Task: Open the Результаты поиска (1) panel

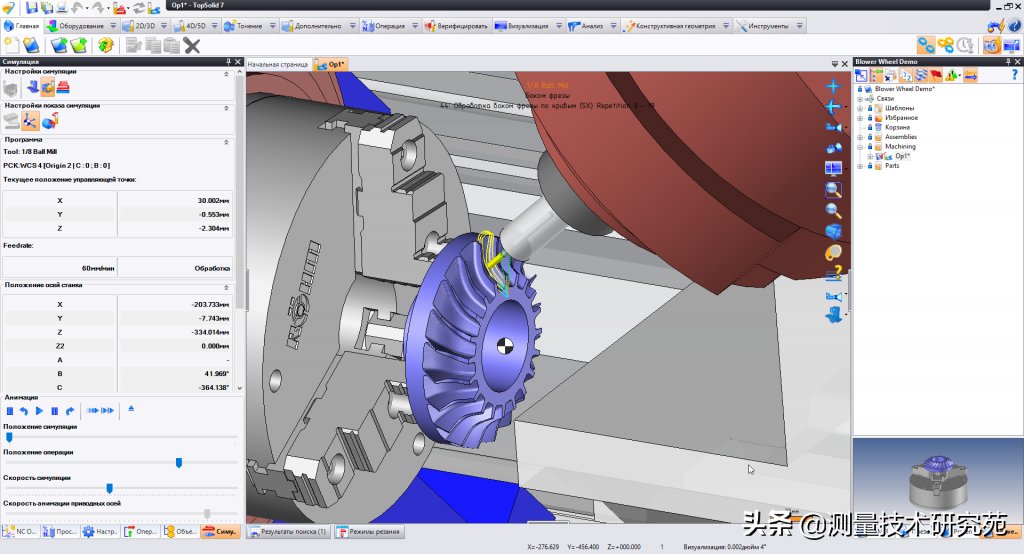Action: coord(289,532)
